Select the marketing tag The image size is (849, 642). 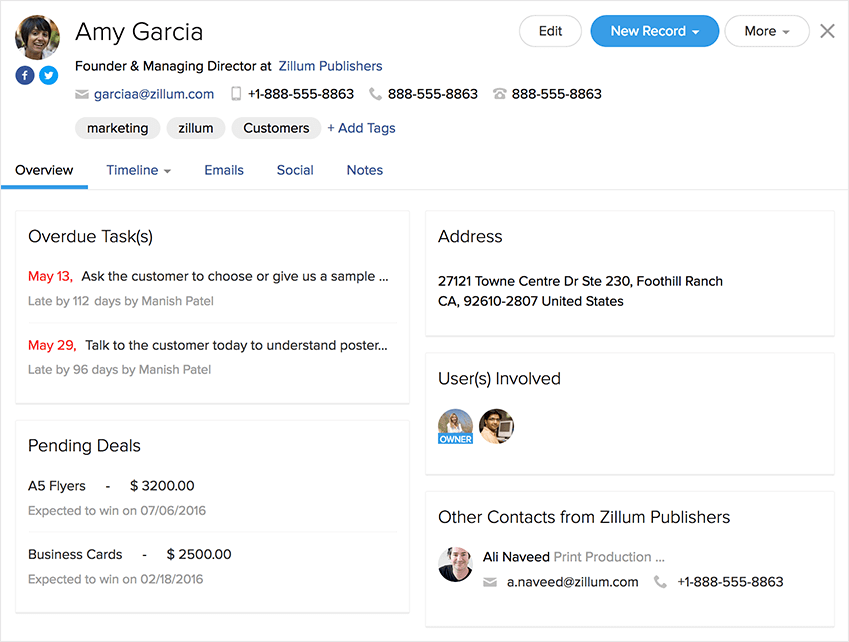click(x=117, y=128)
